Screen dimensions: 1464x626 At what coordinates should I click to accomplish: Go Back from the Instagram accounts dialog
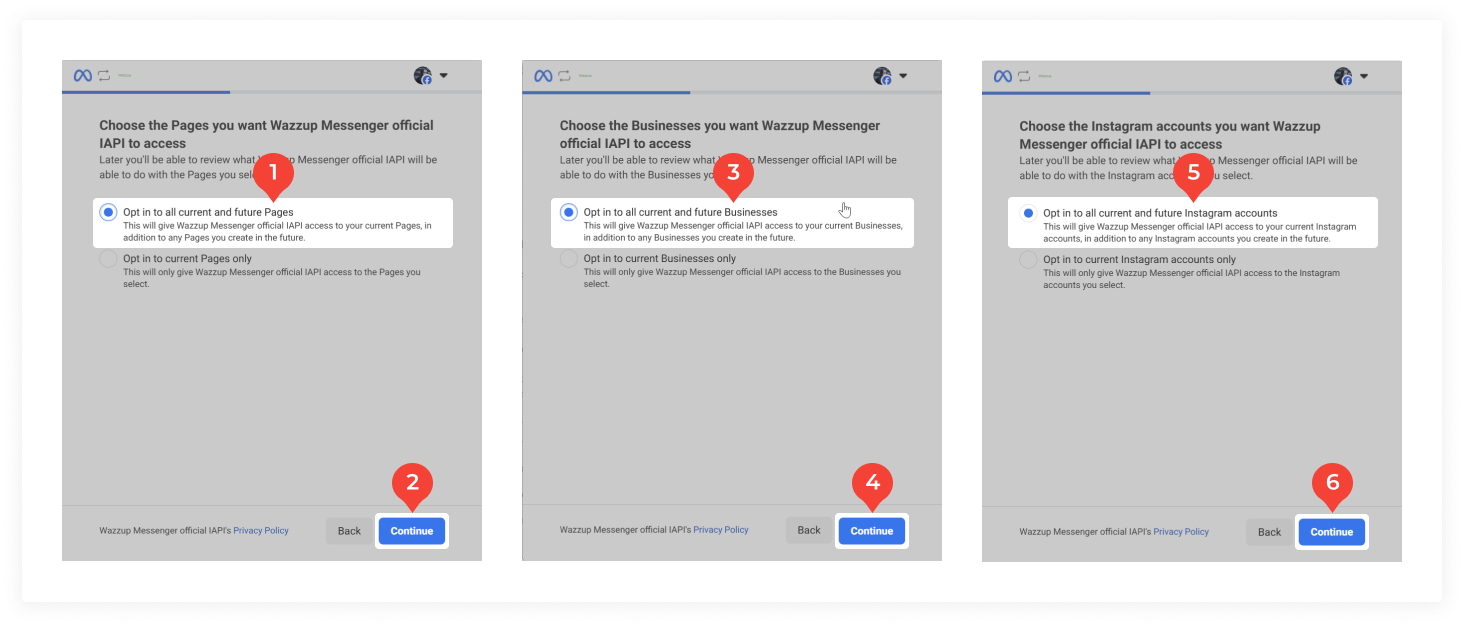pos(1269,531)
